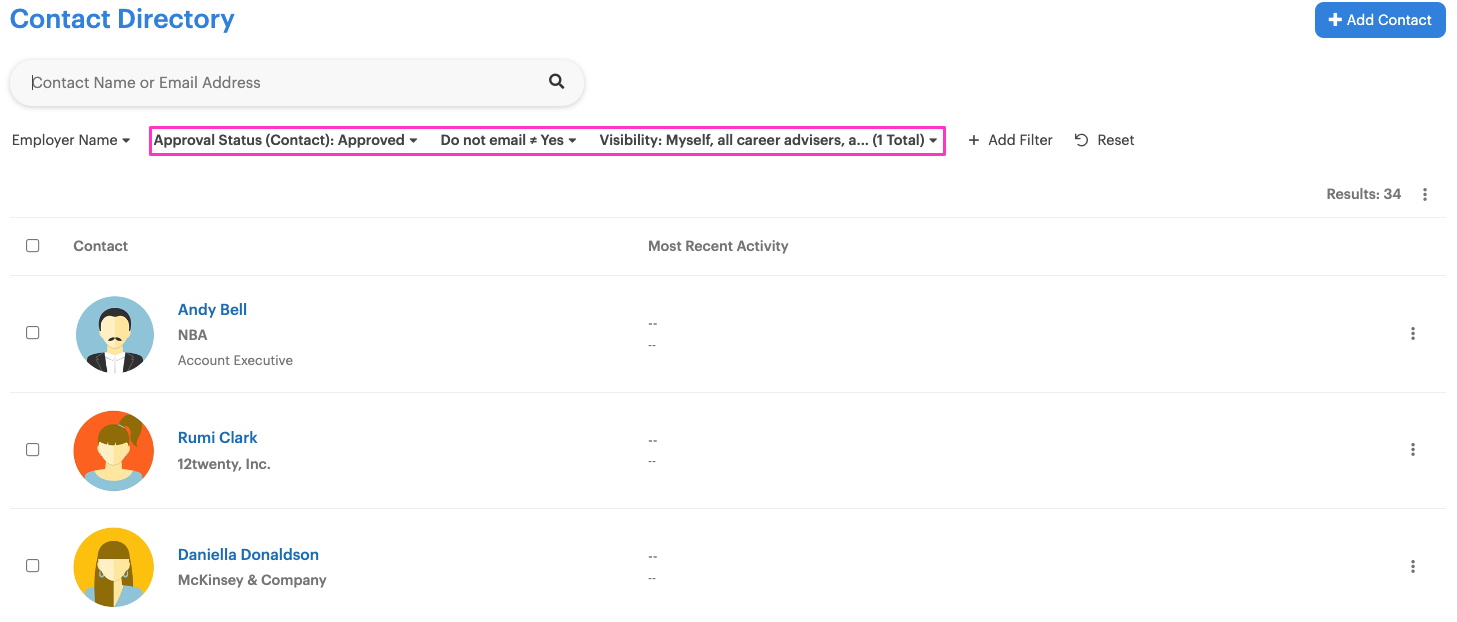Check the box for Rumi Clark
The height and width of the screenshot is (622, 1457).
pyautogui.click(x=33, y=450)
